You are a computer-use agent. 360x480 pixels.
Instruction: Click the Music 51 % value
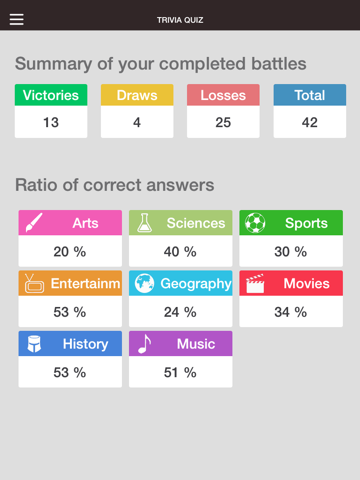click(180, 372)
